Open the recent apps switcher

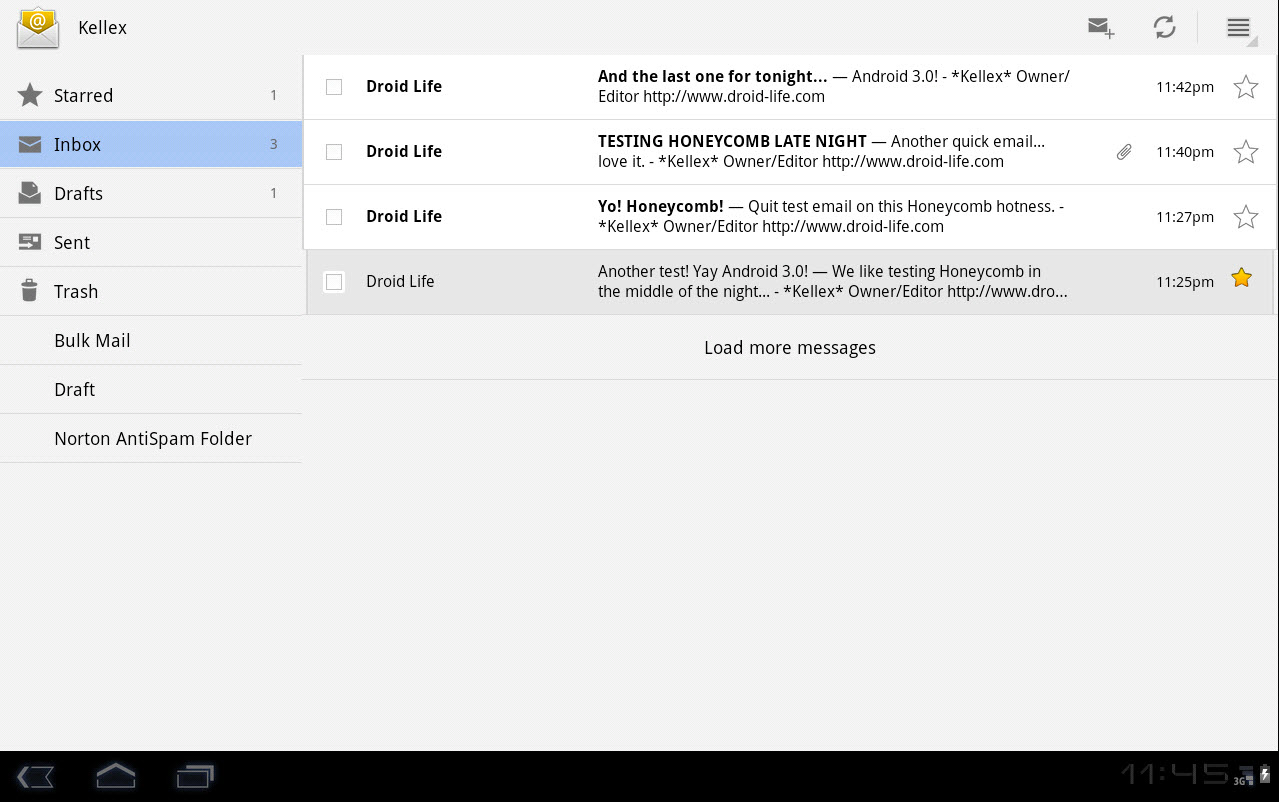[x=195, y=776]
